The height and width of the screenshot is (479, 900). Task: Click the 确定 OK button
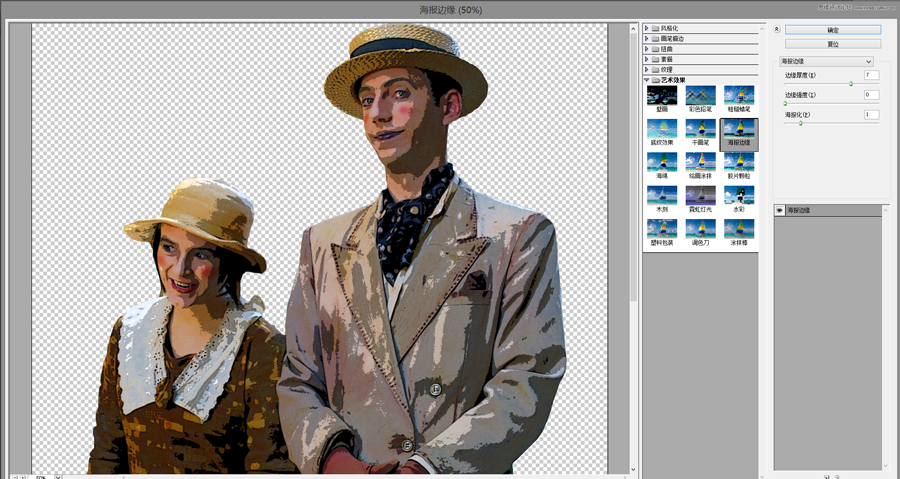pos(833,30)
